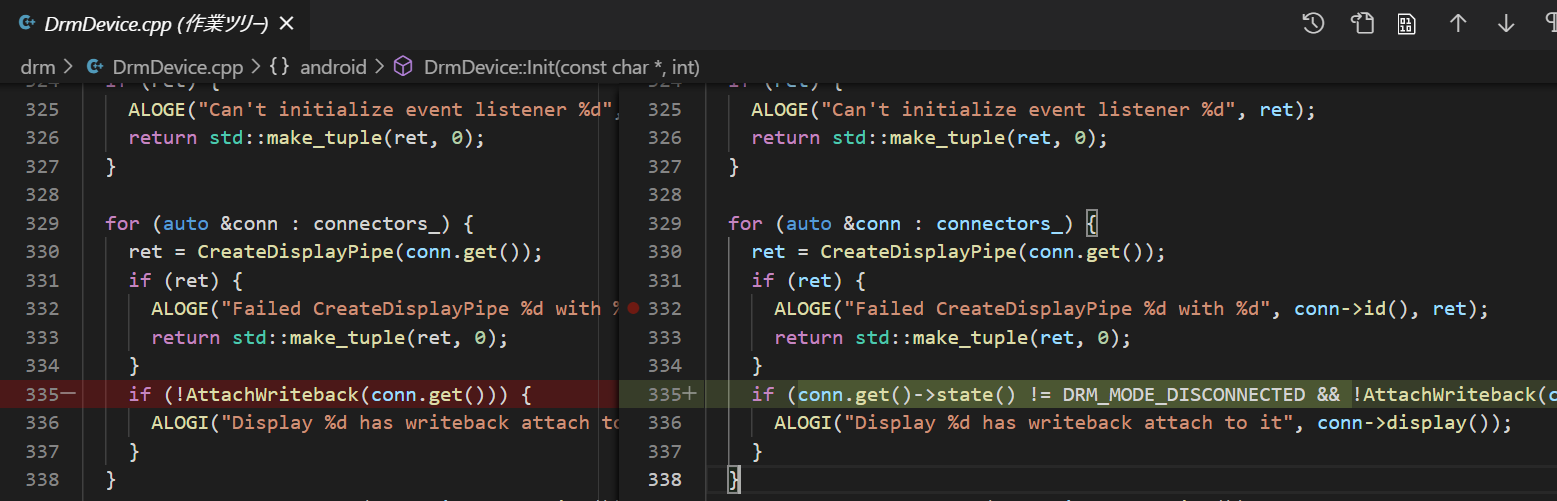Expand the drm breadcrumb folder

[38, 67]
